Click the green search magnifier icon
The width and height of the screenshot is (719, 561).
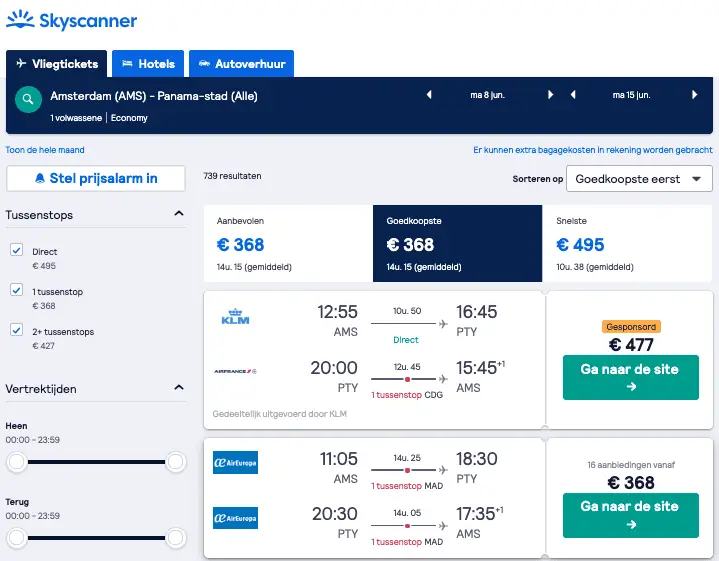28,99
